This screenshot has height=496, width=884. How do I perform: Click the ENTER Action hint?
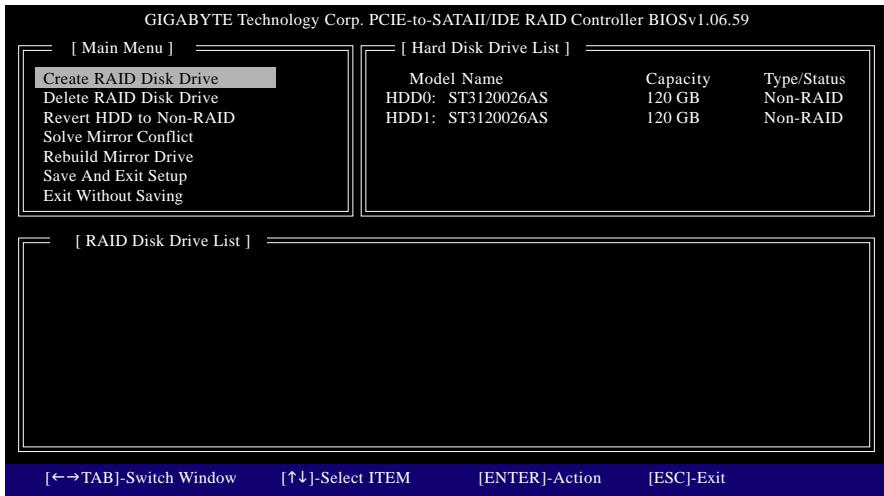point(540,477)
